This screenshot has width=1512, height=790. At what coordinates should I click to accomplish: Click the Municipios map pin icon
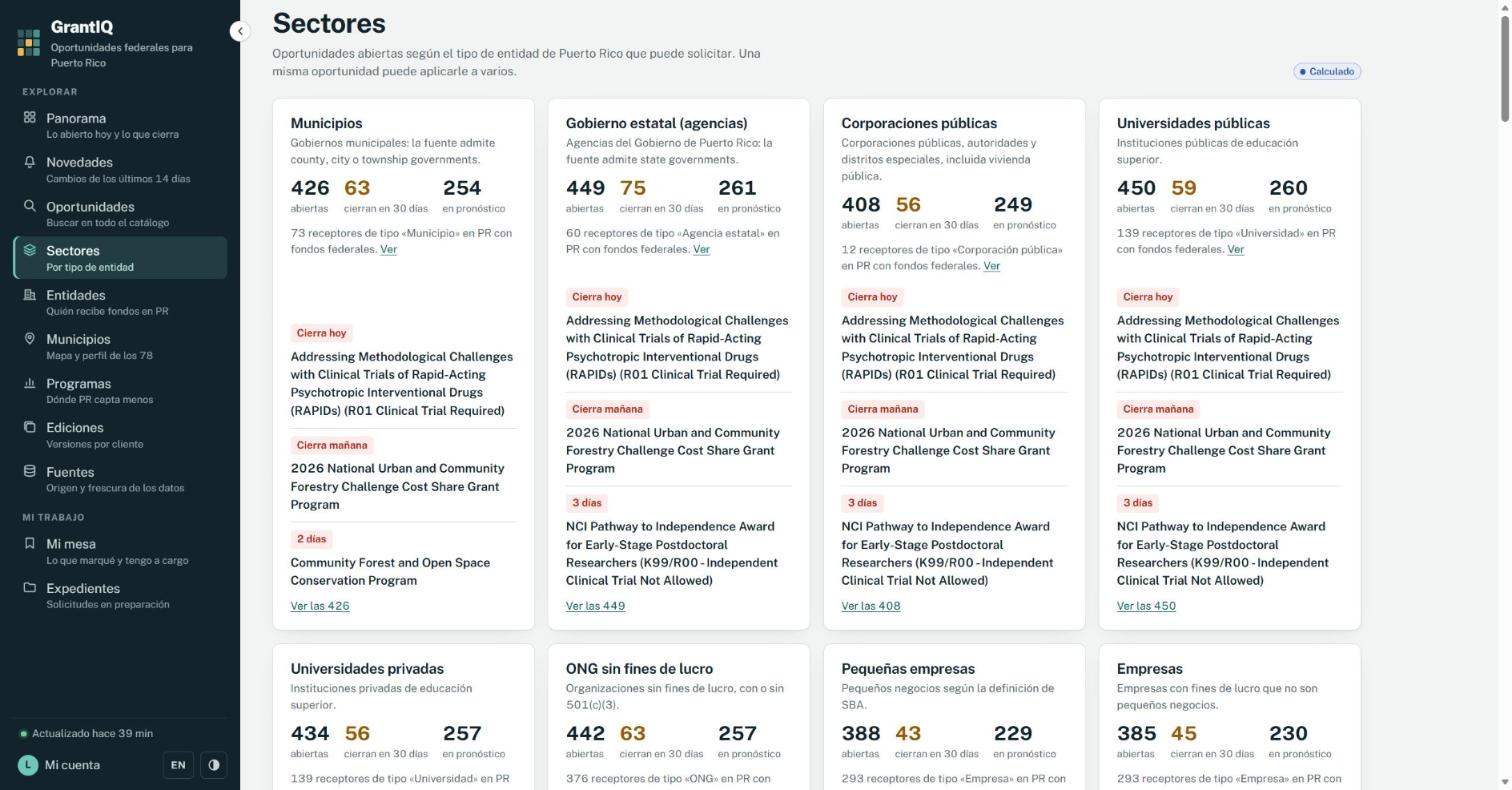pos(30,338)
